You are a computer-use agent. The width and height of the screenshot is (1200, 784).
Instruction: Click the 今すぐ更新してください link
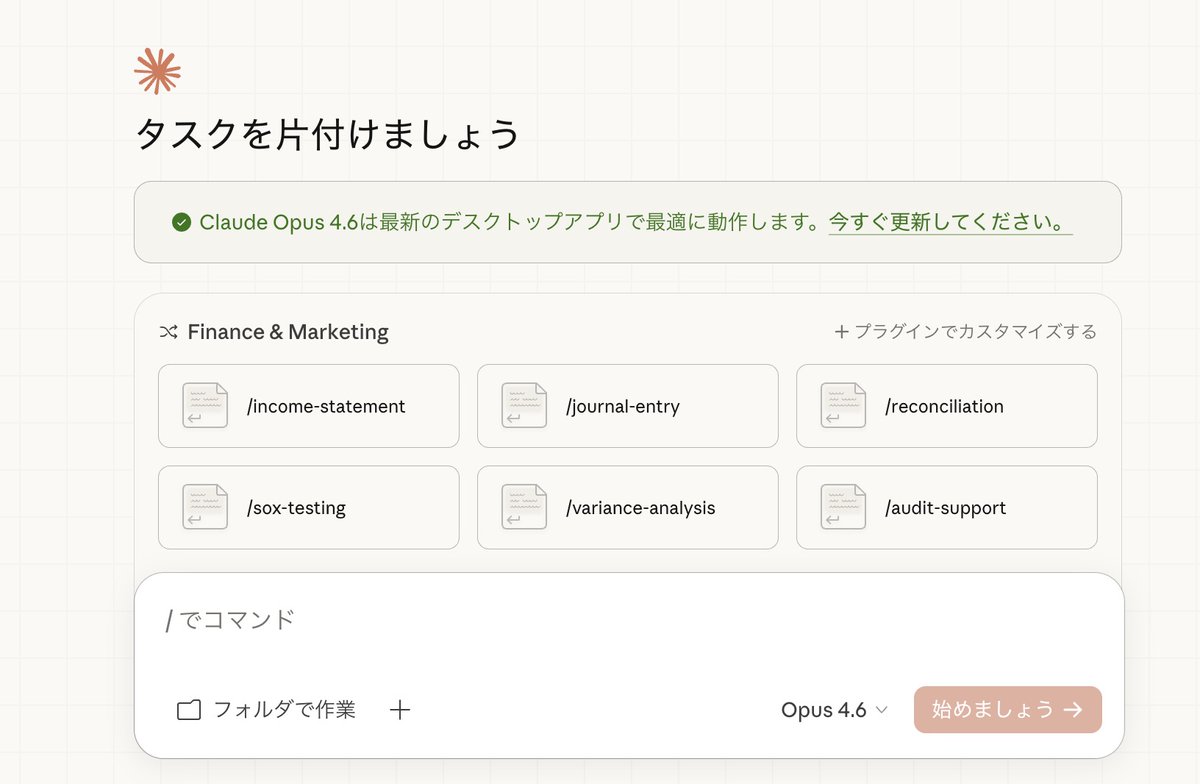click(950, 222)
